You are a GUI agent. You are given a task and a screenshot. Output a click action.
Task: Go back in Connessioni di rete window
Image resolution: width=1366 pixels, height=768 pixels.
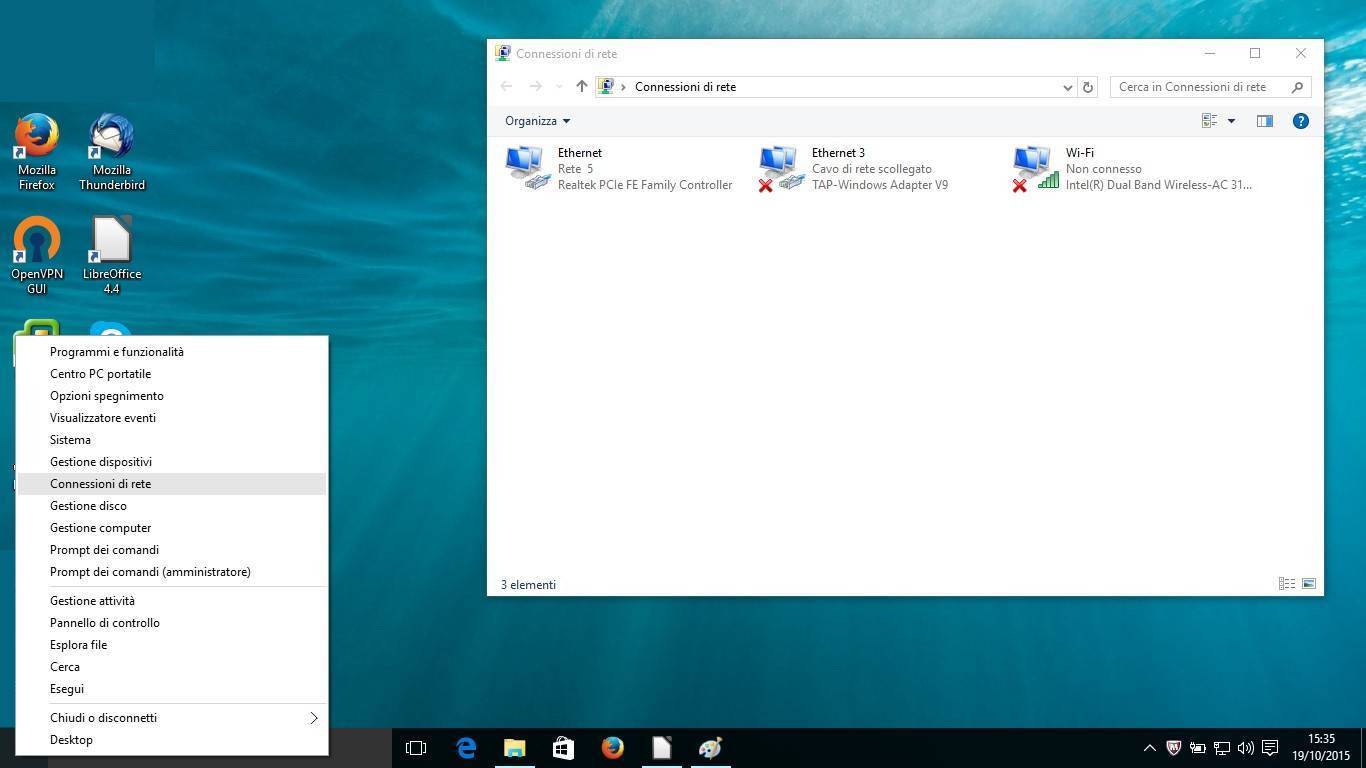(x=506, y=87)
